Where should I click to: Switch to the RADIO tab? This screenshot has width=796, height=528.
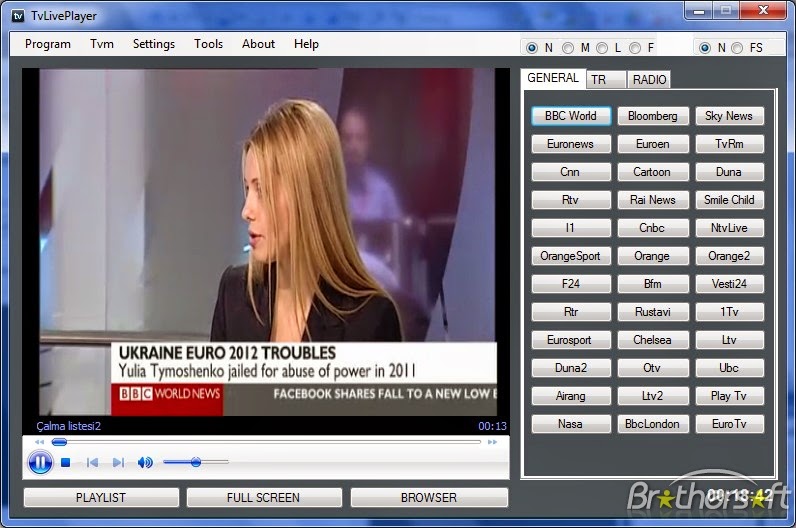pos(649,80)
